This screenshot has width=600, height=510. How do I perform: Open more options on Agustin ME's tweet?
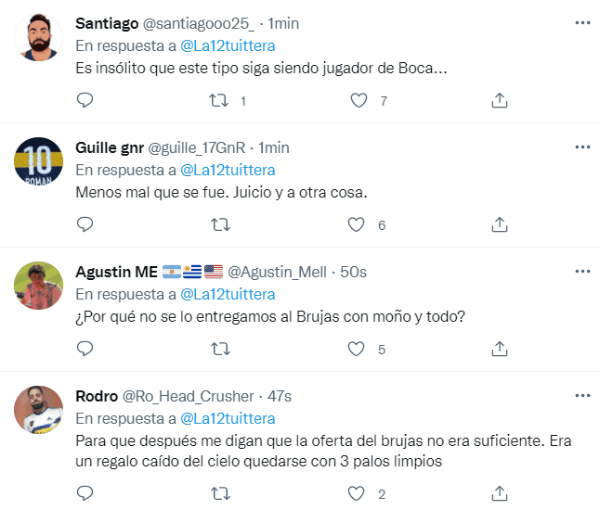[x=582, y=272]
